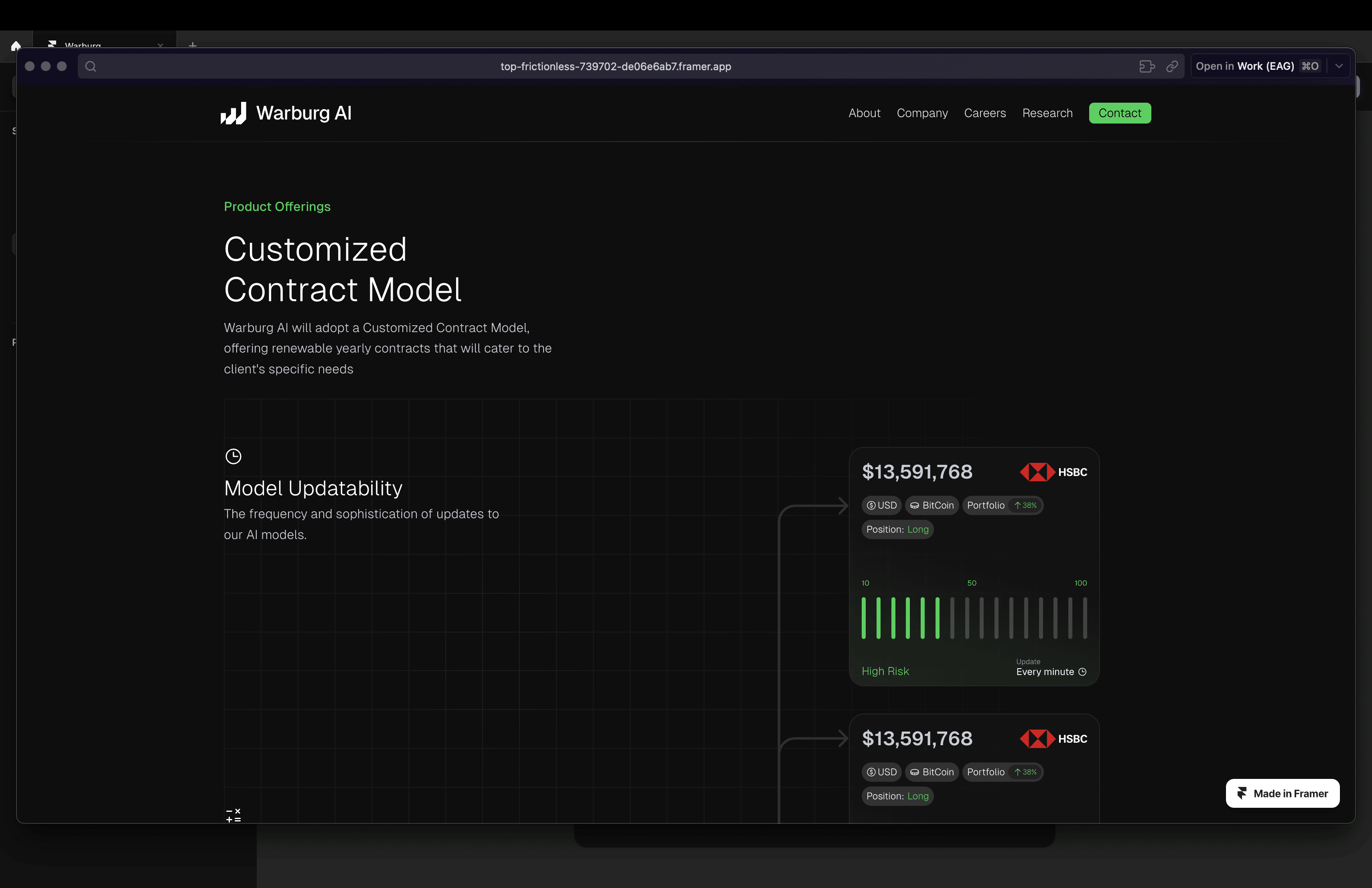
Task: Click the Every minute update text
Action: (1045, 672)
